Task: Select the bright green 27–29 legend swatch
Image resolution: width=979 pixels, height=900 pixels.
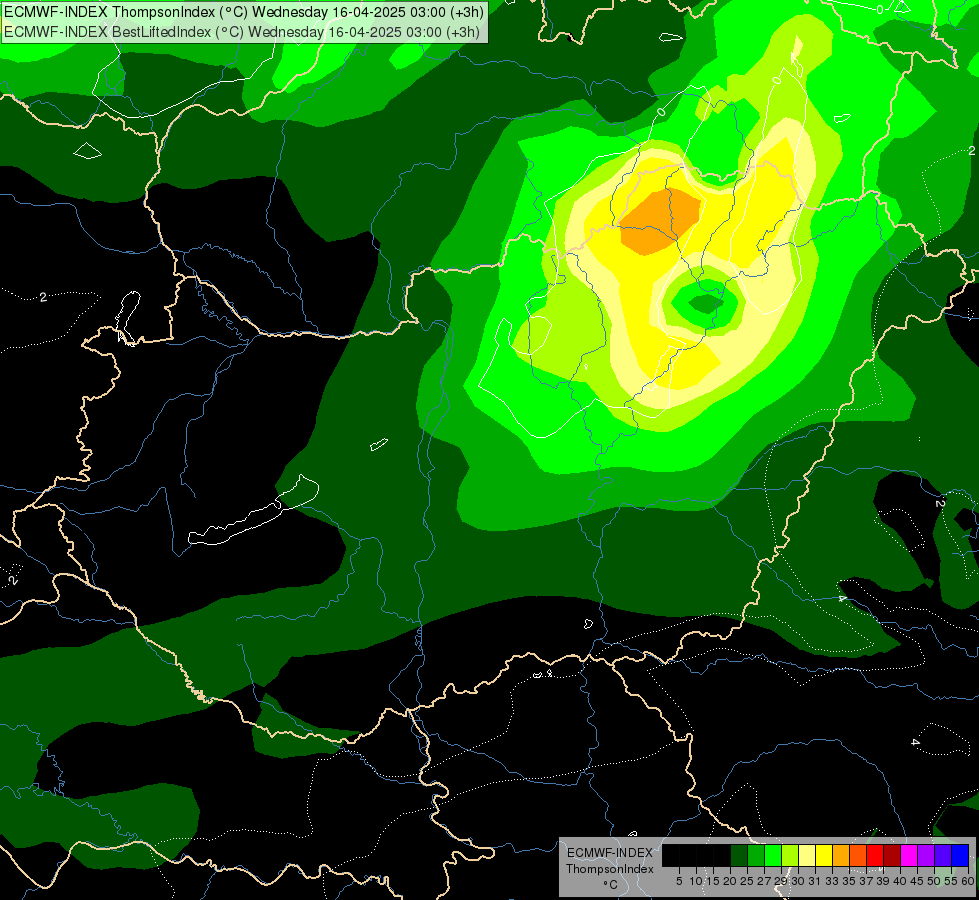Action: click(x=773, y=855)
